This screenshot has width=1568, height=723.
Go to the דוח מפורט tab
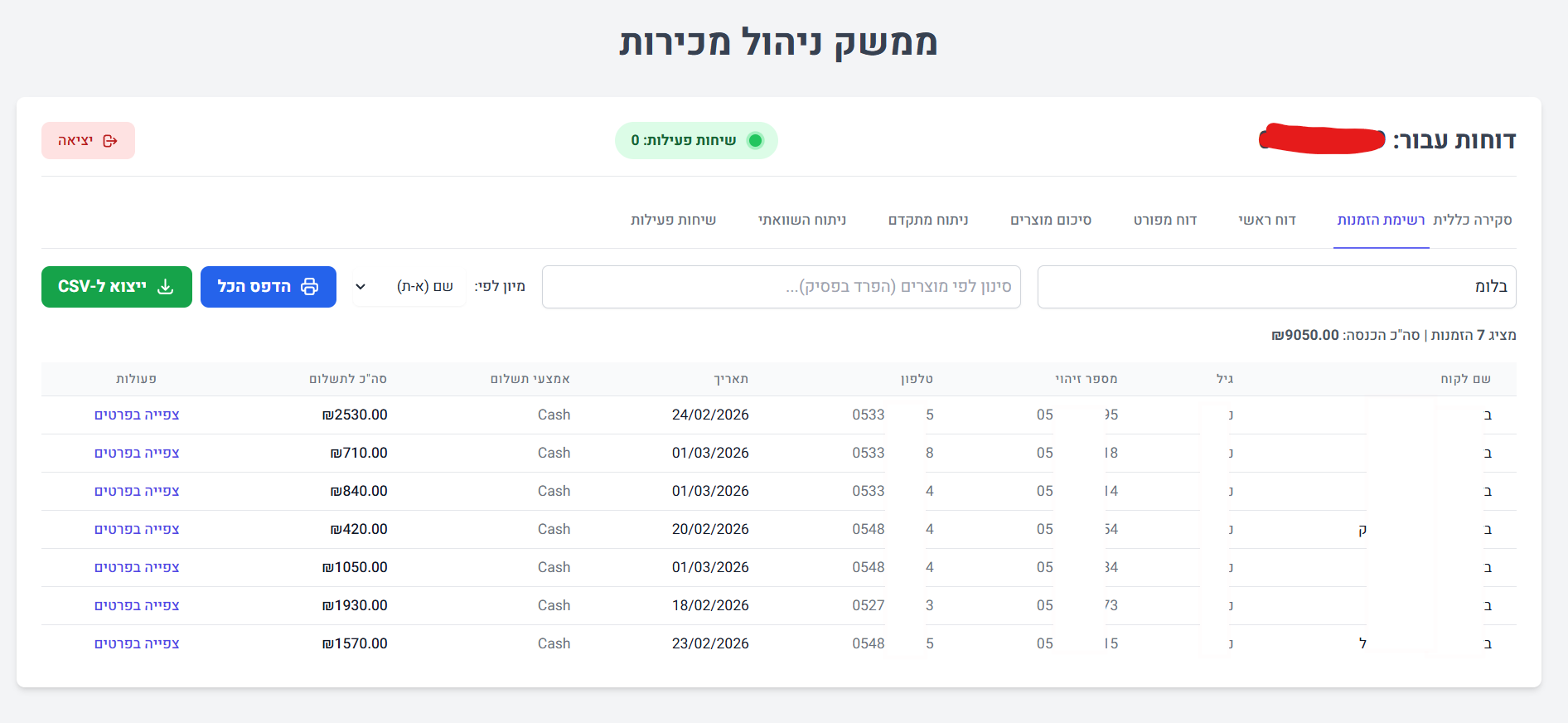pos(1164,220)
